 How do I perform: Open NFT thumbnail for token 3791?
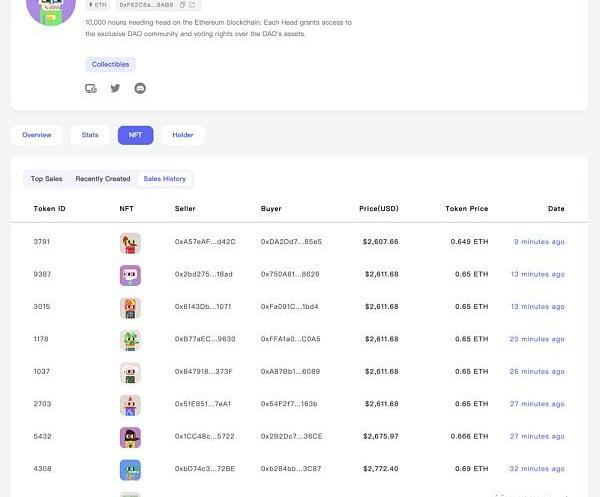click(130, 242)
